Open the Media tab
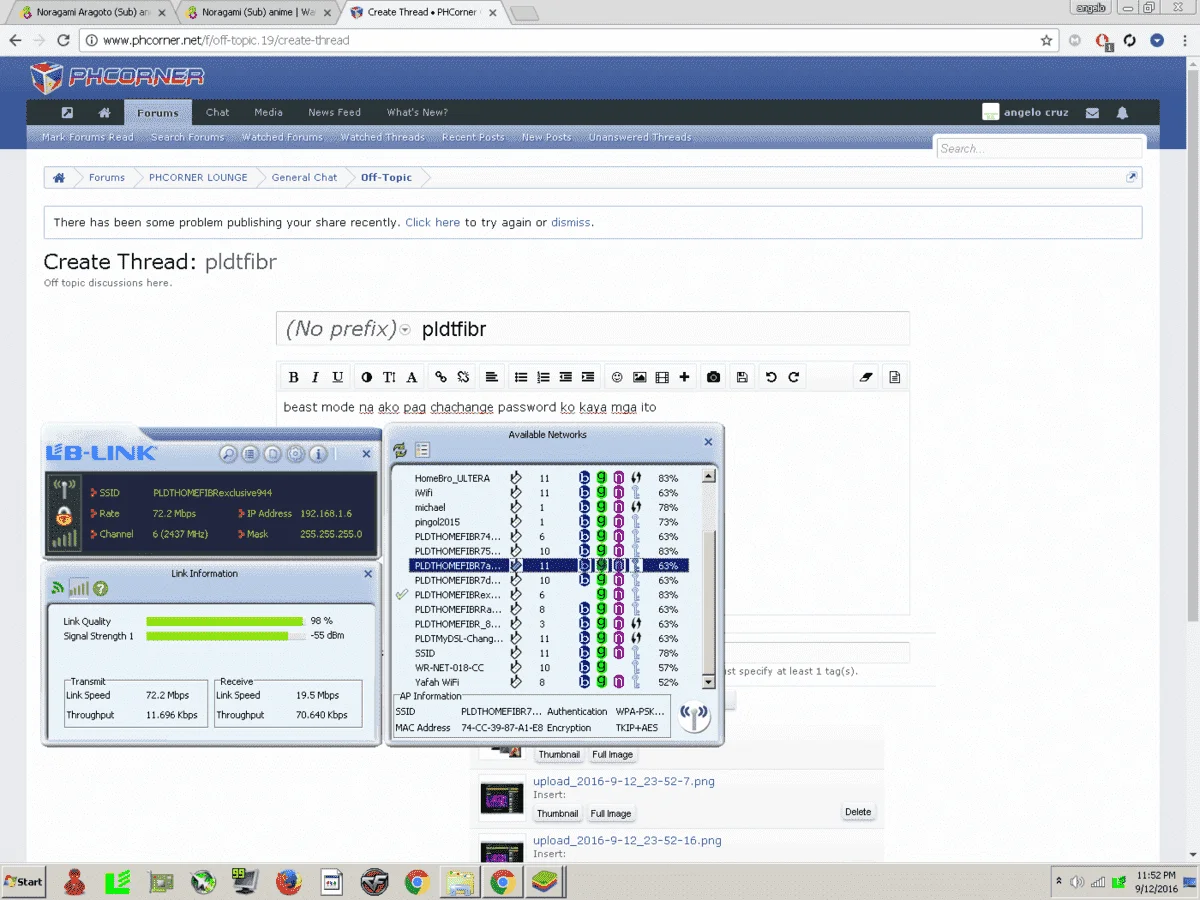This screenshot has height=900, width=1200. pyautogui.click(x=268, y=112)
